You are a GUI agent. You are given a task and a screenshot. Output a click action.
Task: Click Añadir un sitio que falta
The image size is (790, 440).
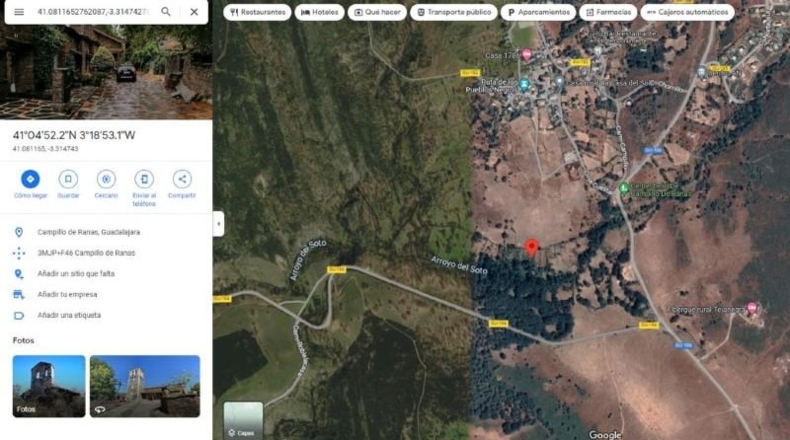[76, 274]
